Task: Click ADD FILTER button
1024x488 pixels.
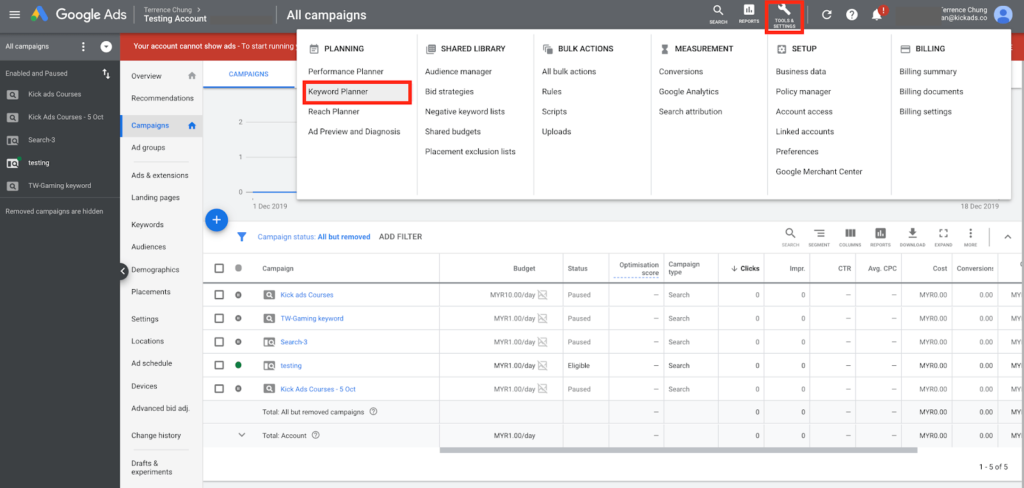Action: point(400,236)
